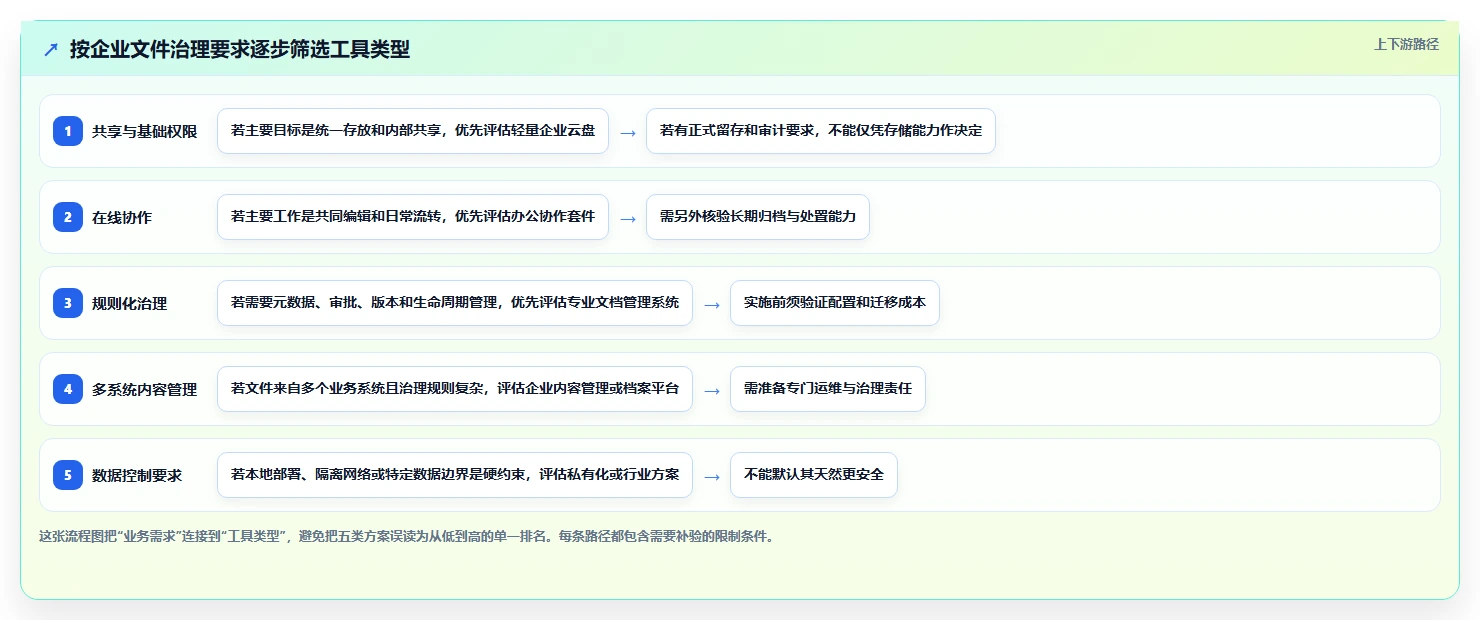
Task: Click step number badge 4
Action: (68, 389)
